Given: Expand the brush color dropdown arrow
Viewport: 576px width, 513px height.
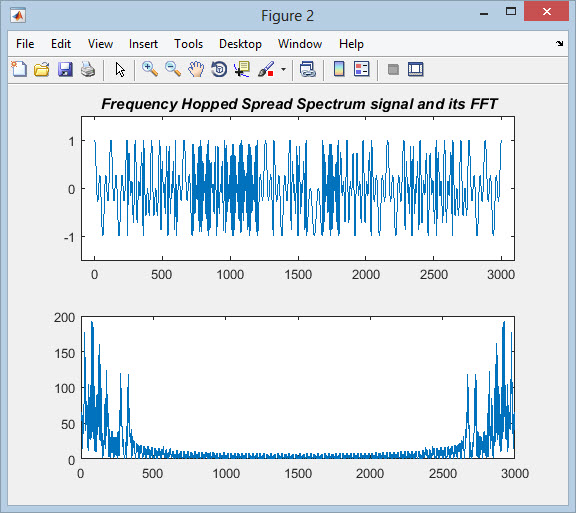Looking at the screenshot, I should (x=283, y=69).
